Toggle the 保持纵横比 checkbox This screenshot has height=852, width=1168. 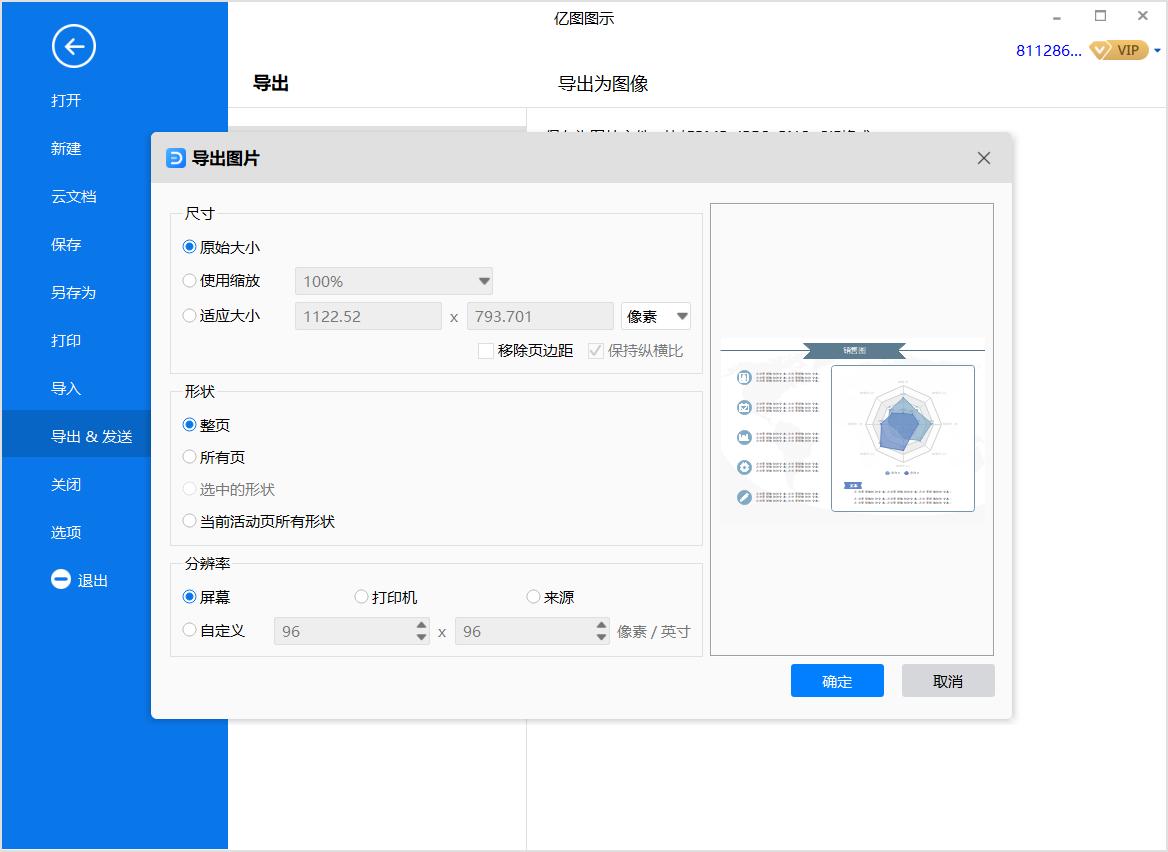coord(595,352)
